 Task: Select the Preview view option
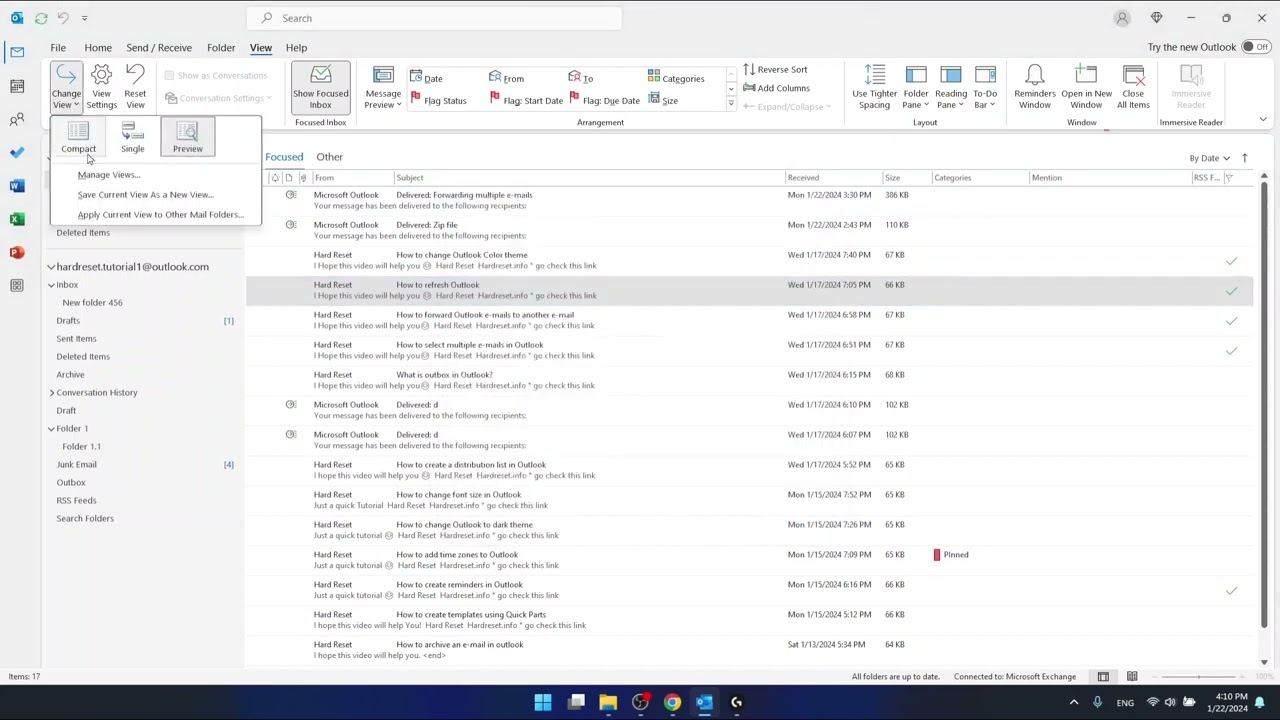[x=187, y=137]
